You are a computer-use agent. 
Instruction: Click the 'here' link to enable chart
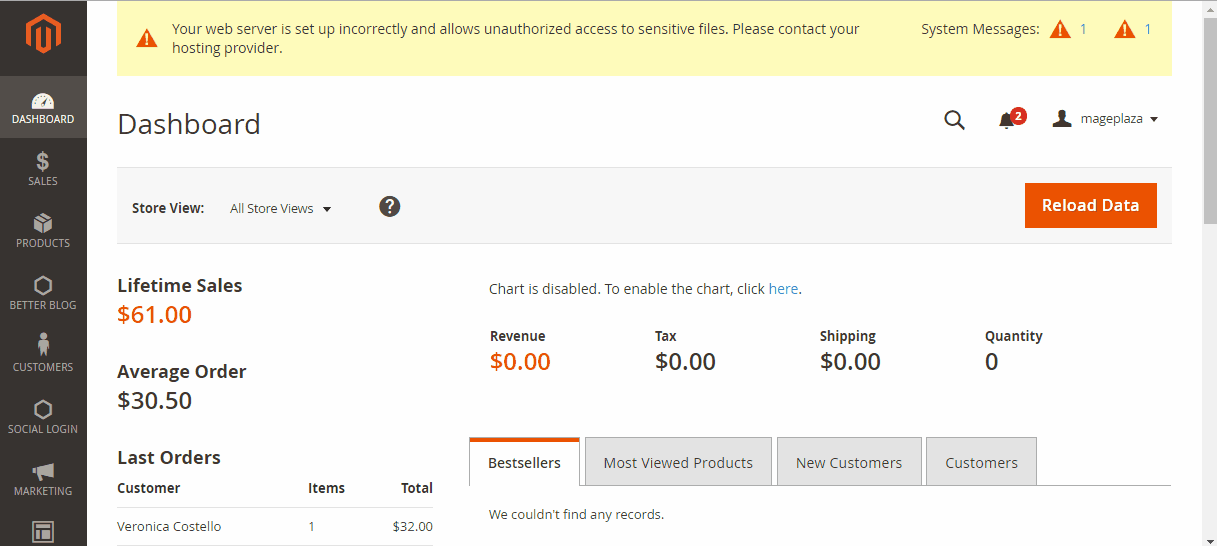coord(783,289)
